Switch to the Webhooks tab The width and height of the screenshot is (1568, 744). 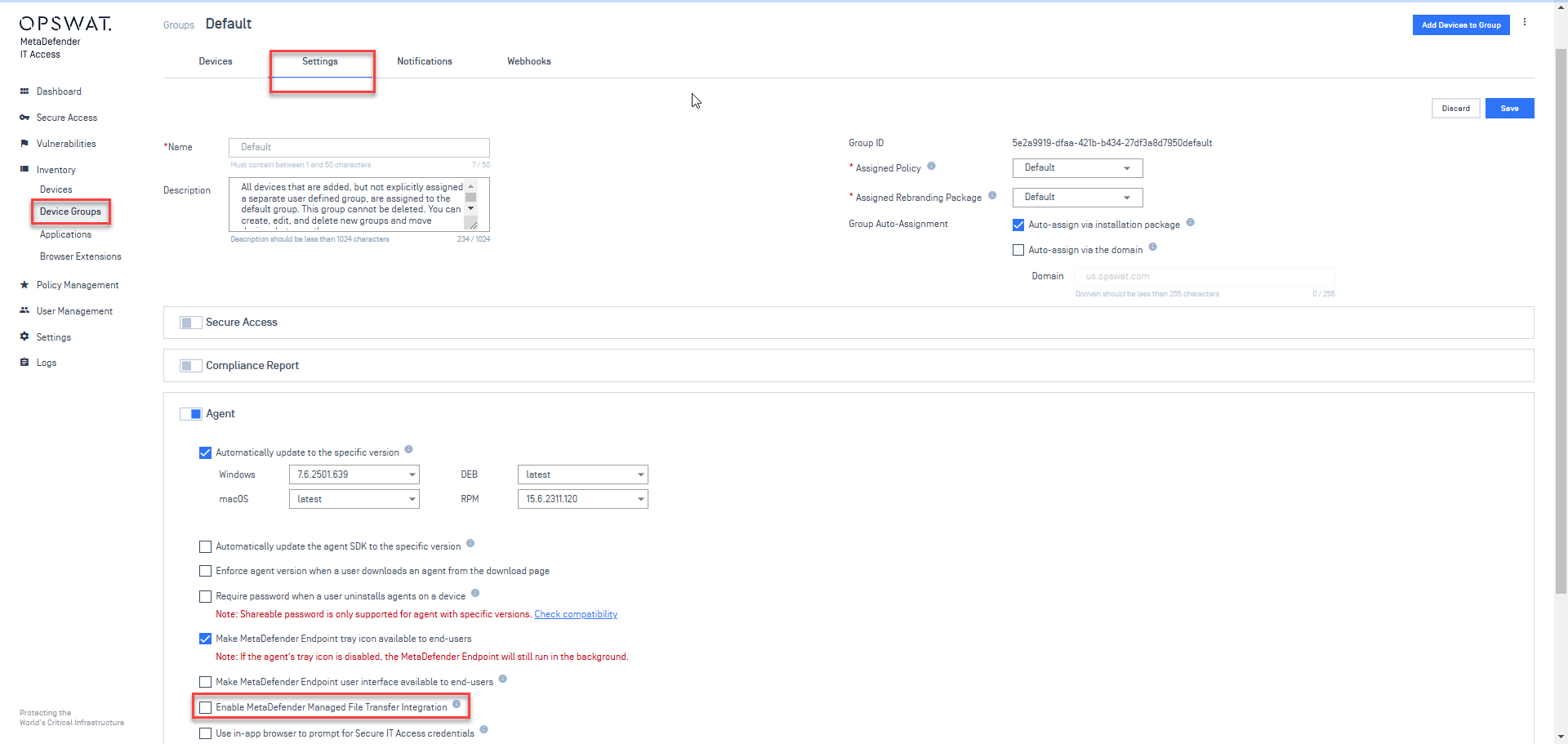[529, 61]
